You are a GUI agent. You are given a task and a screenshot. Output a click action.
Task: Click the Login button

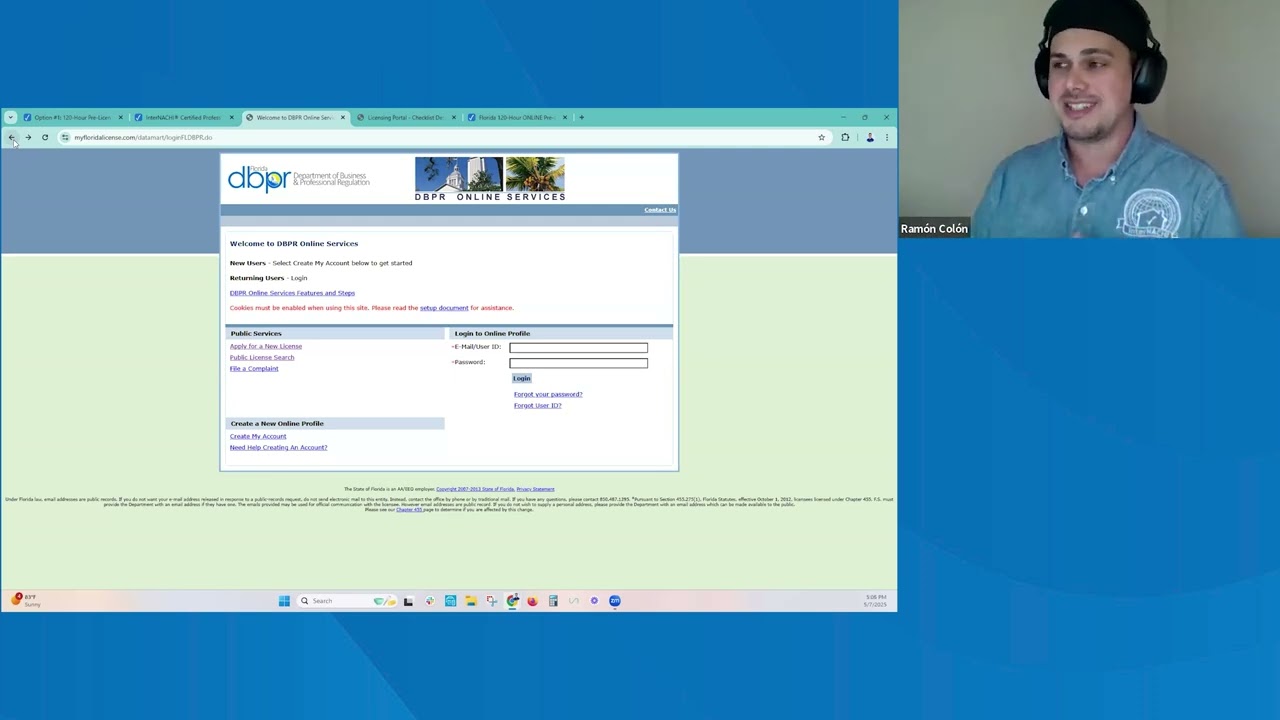click(x=522, y=378)
